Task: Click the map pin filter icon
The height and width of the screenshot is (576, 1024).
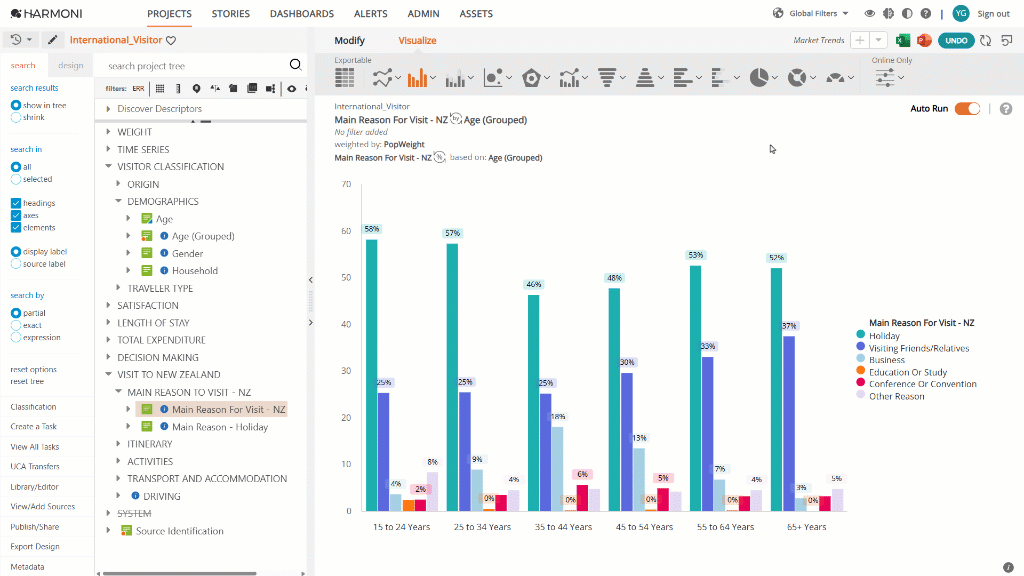Action: tap(197, 88)
